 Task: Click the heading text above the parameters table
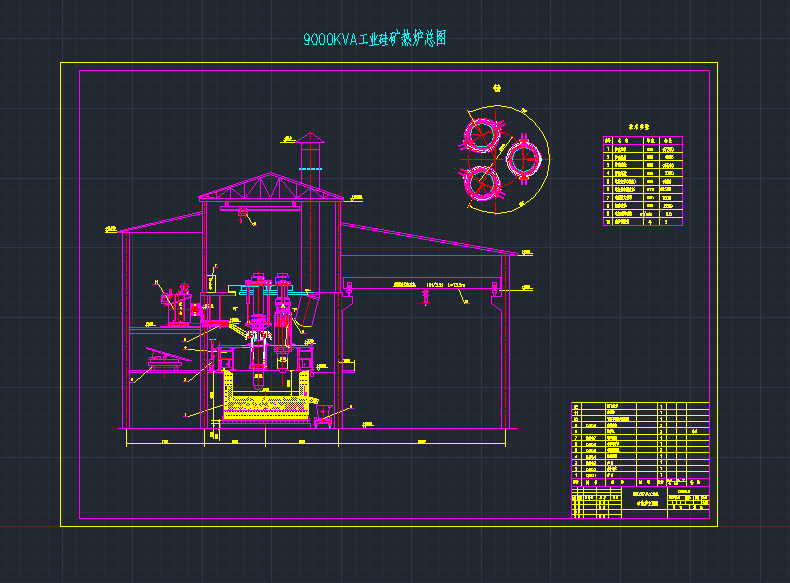point(639,128)
